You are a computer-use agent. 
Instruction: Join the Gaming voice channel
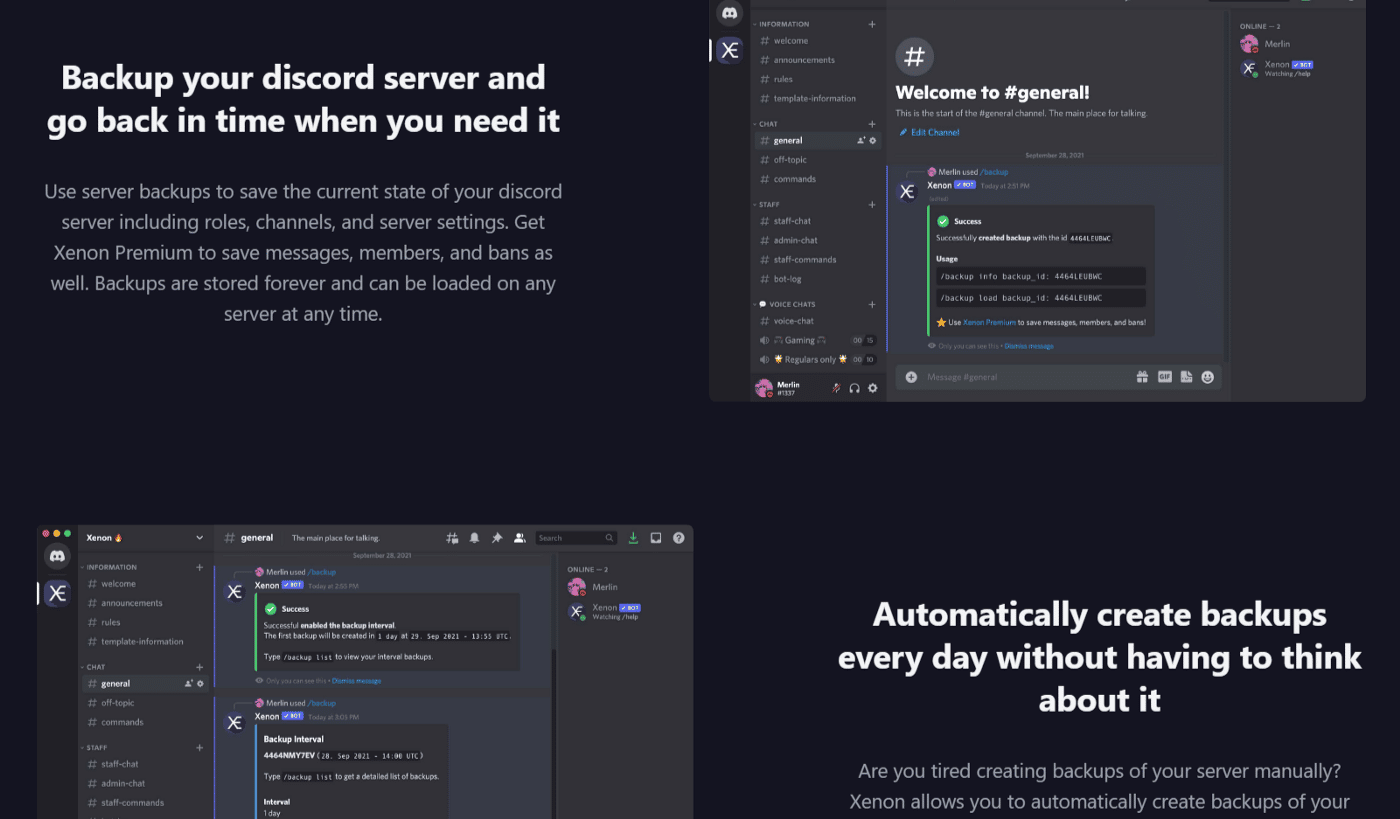click(x=818, y=340)
